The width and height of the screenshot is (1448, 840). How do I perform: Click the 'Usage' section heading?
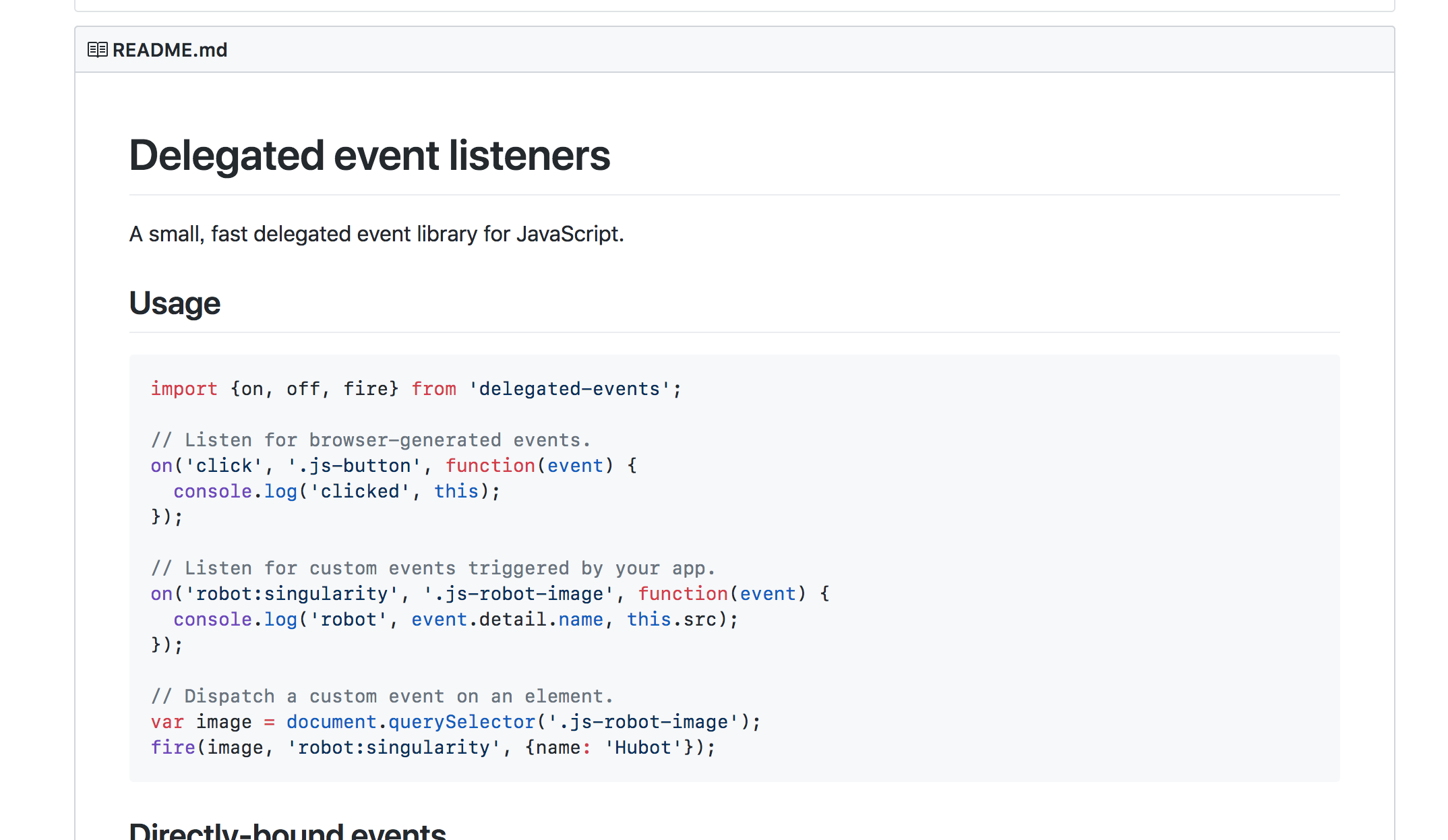pos(175,303)
